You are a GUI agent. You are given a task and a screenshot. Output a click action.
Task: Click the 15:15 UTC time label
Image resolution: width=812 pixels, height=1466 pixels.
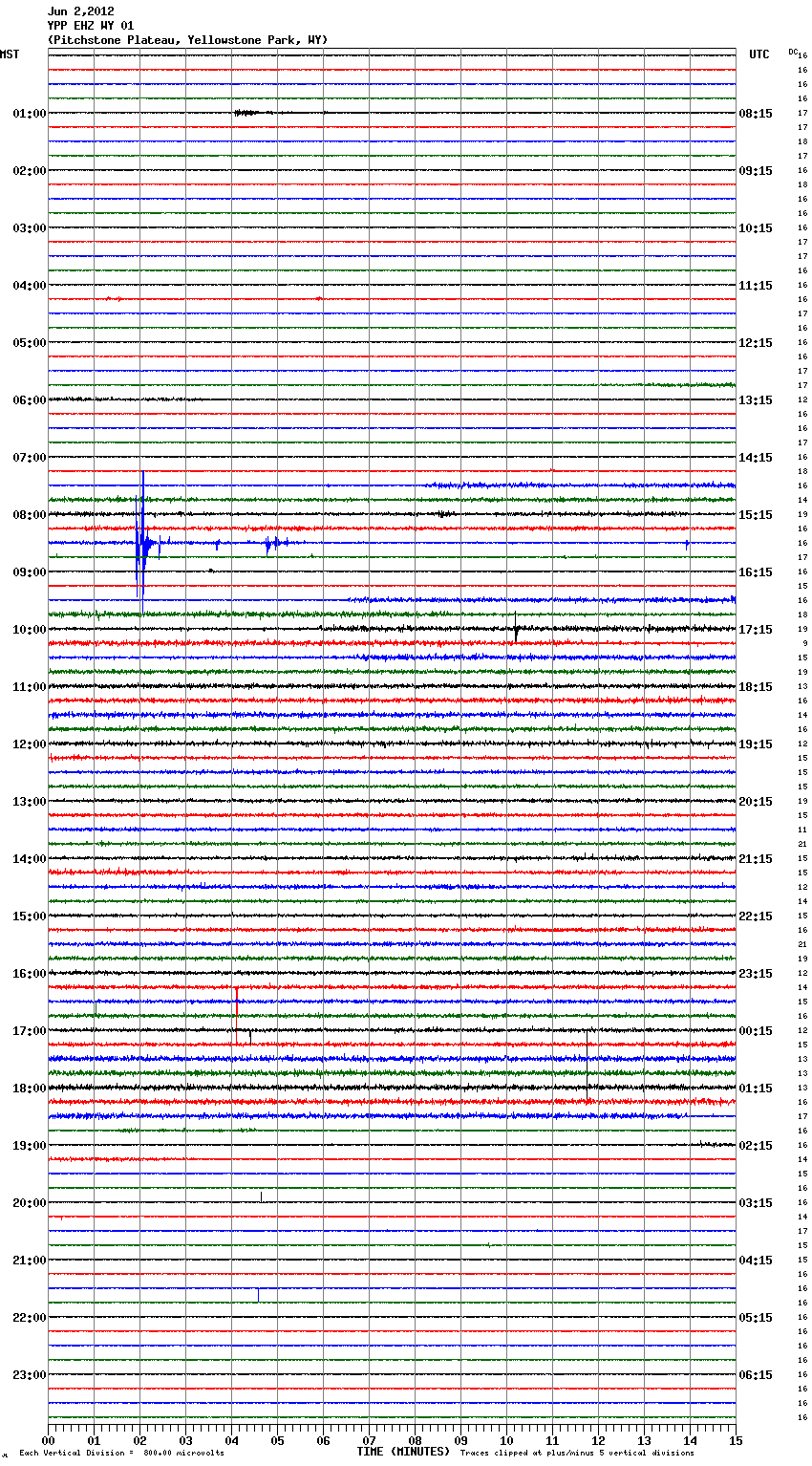[x=756, y=515]
